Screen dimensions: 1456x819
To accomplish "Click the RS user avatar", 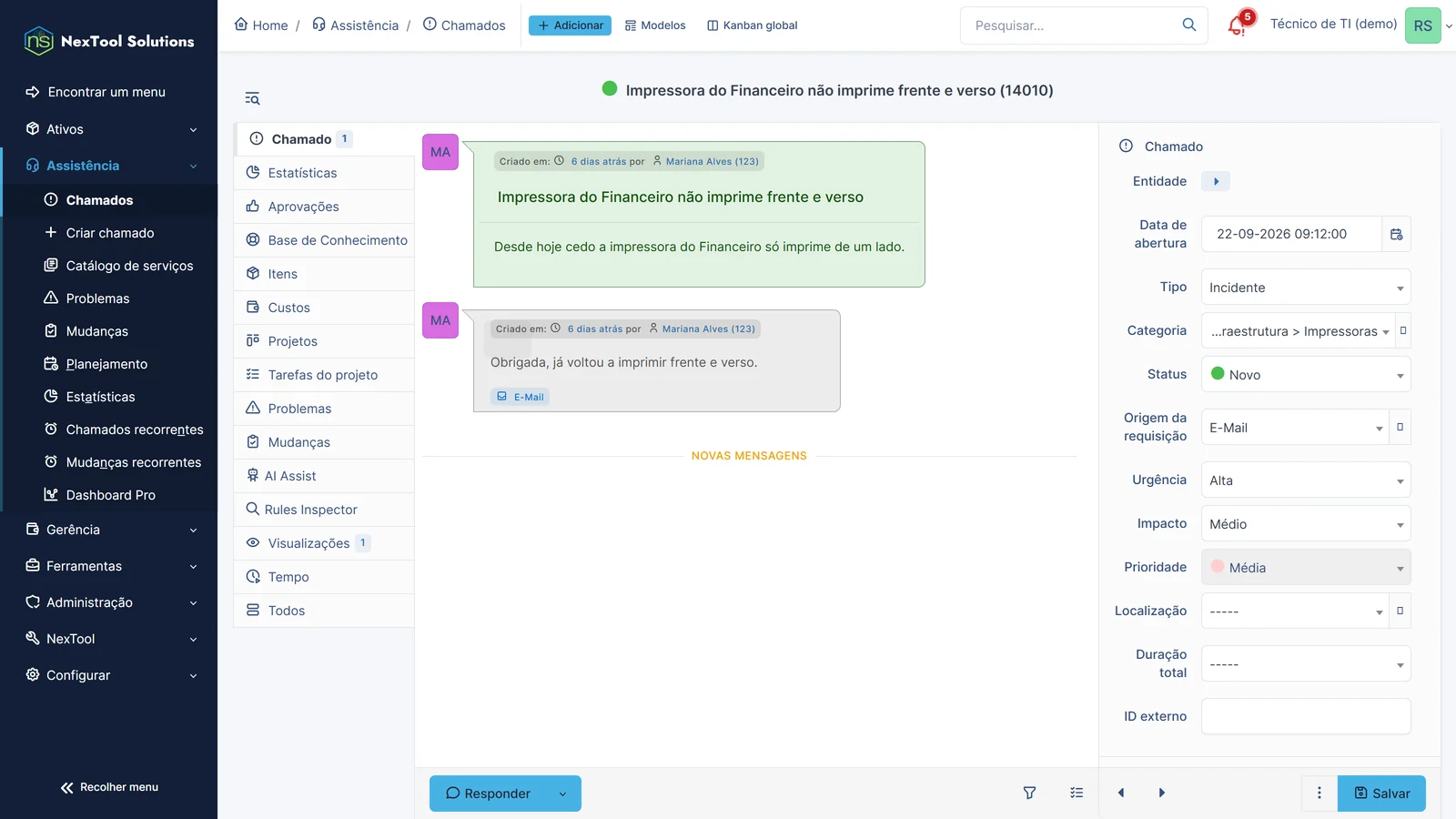I will point(1422,25).
